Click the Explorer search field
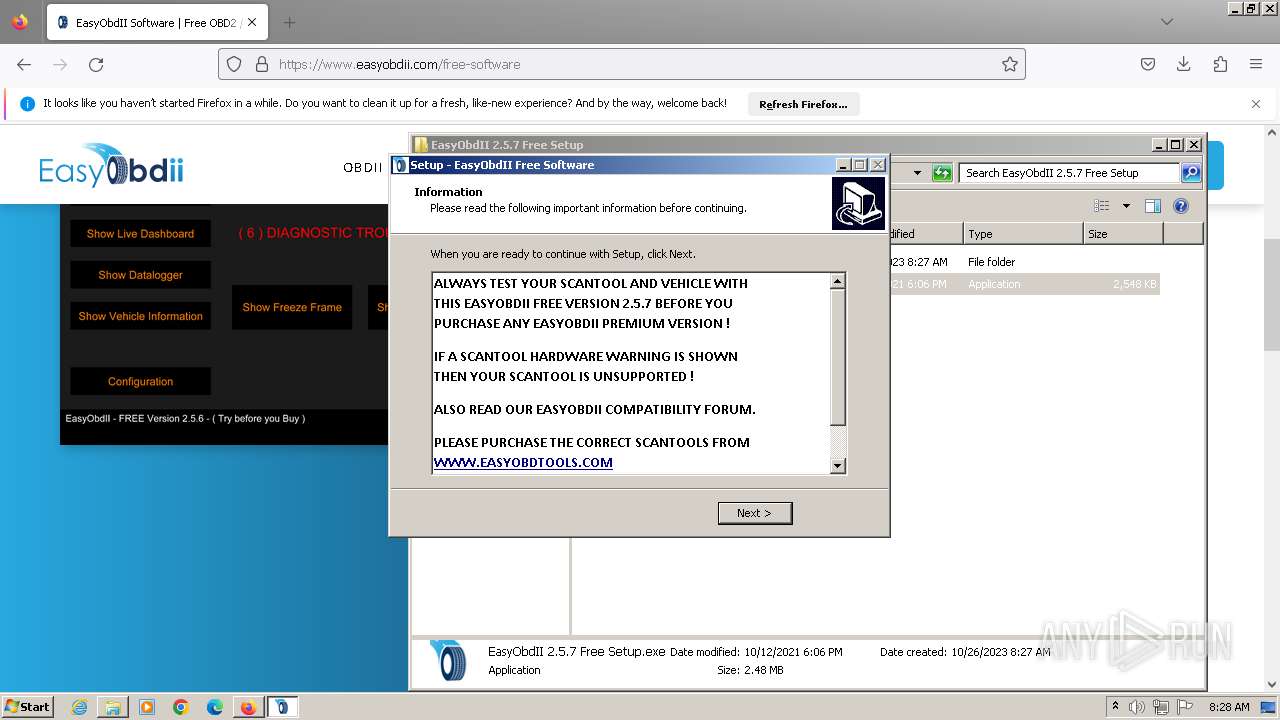1280x720 pixels. 1069,173
